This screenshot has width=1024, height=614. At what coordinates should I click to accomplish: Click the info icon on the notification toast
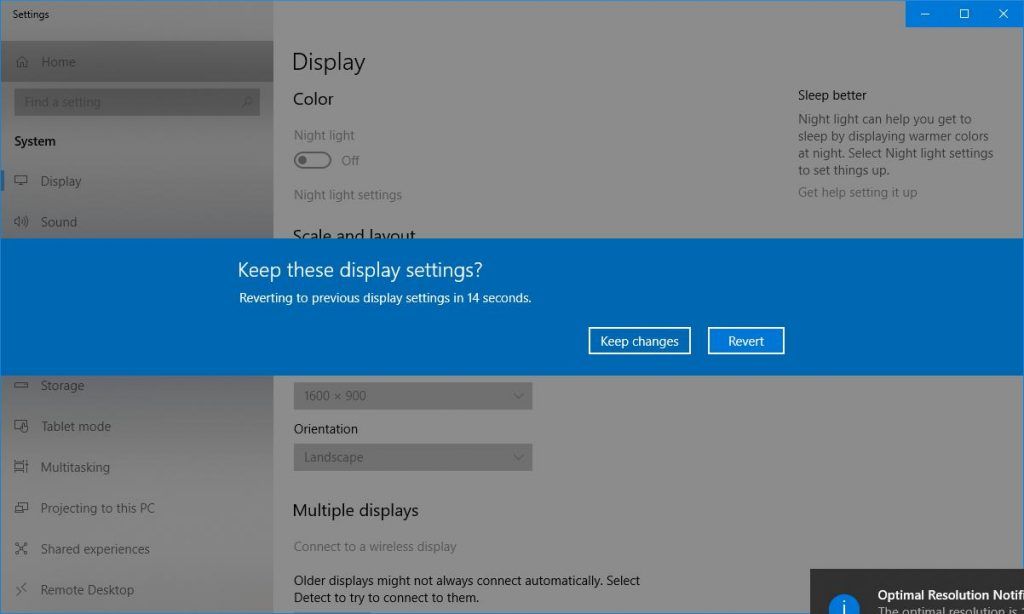pos(845,604)
